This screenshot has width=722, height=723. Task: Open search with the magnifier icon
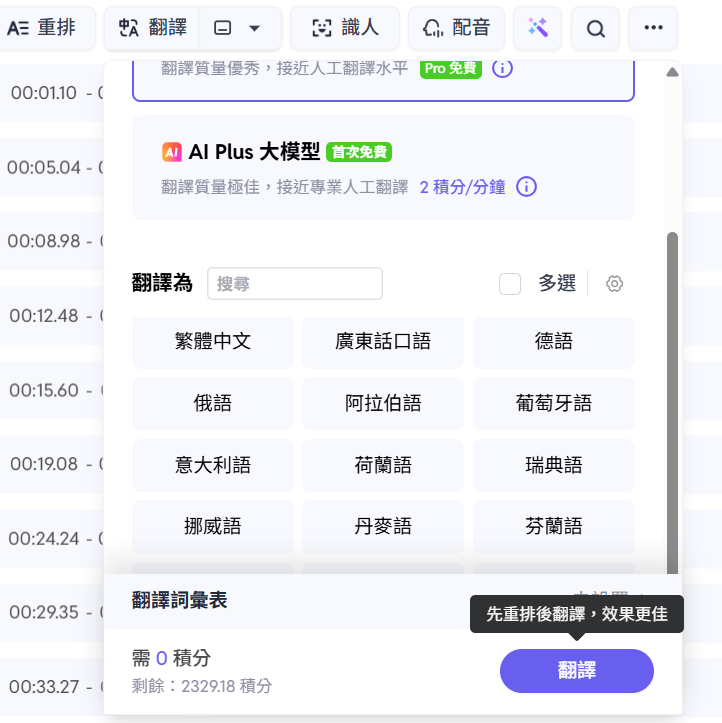tap(595, 28)
